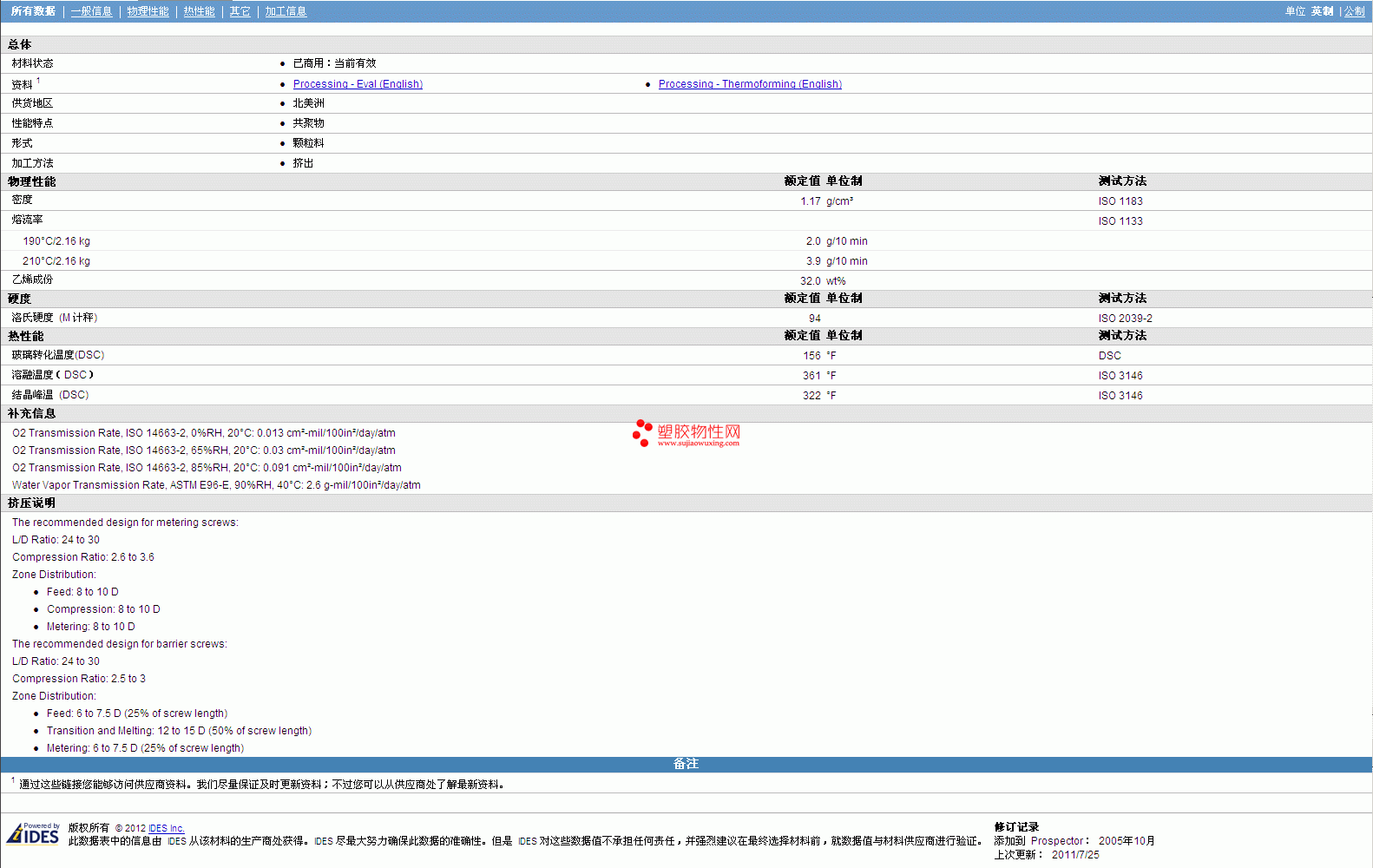
Task: Open the 所有数据 tab
Action: click(33, 11)
